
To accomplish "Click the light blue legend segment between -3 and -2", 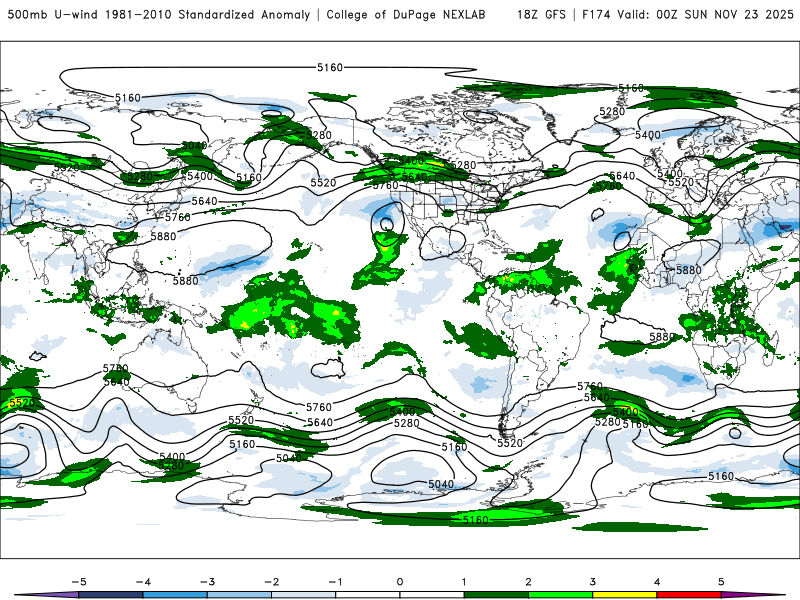I will tap(239, 595).
